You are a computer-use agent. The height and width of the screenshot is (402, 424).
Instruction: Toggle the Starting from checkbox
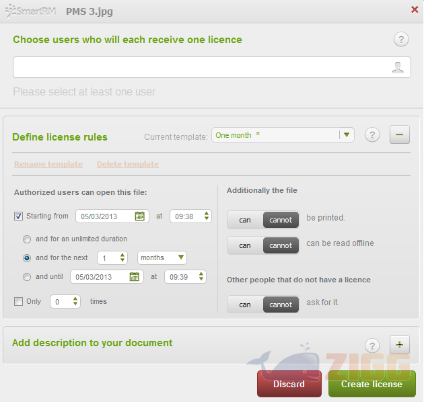pos(18,216)
